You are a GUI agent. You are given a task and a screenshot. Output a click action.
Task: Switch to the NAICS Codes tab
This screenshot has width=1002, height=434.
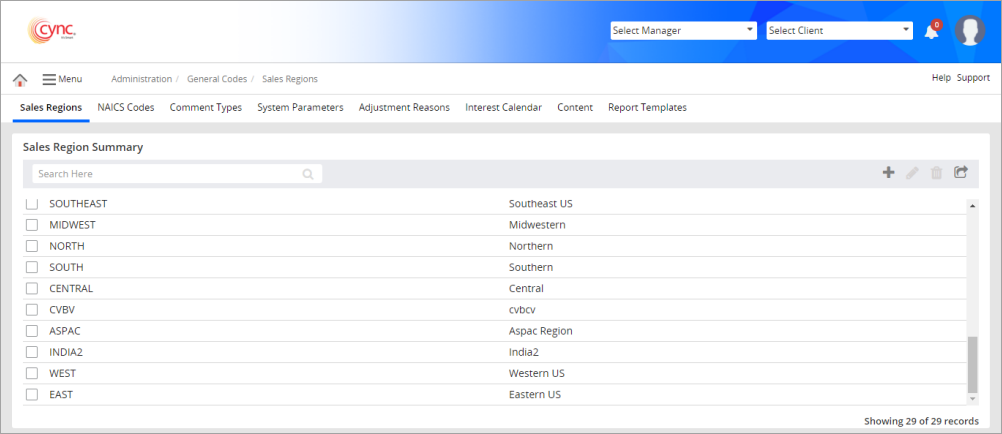(x=126, y=107)
